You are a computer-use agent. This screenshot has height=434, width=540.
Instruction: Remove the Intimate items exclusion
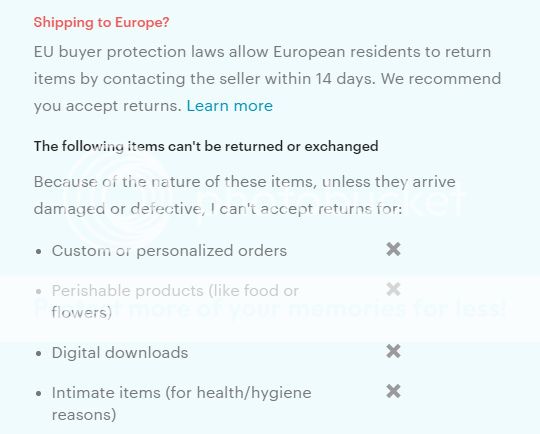coord(393,391)
